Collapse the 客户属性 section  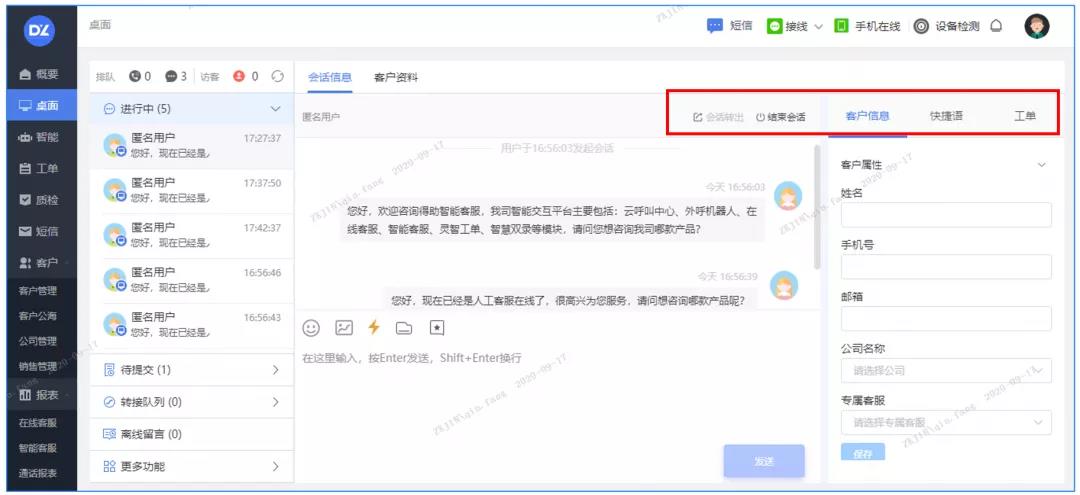tap(1042, 165)
